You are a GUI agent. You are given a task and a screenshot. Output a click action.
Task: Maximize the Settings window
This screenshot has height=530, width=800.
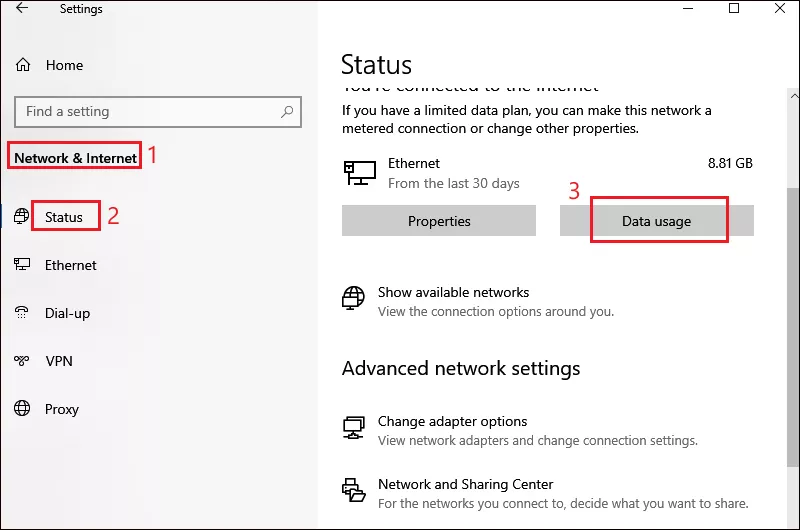[x=734, y=8]
